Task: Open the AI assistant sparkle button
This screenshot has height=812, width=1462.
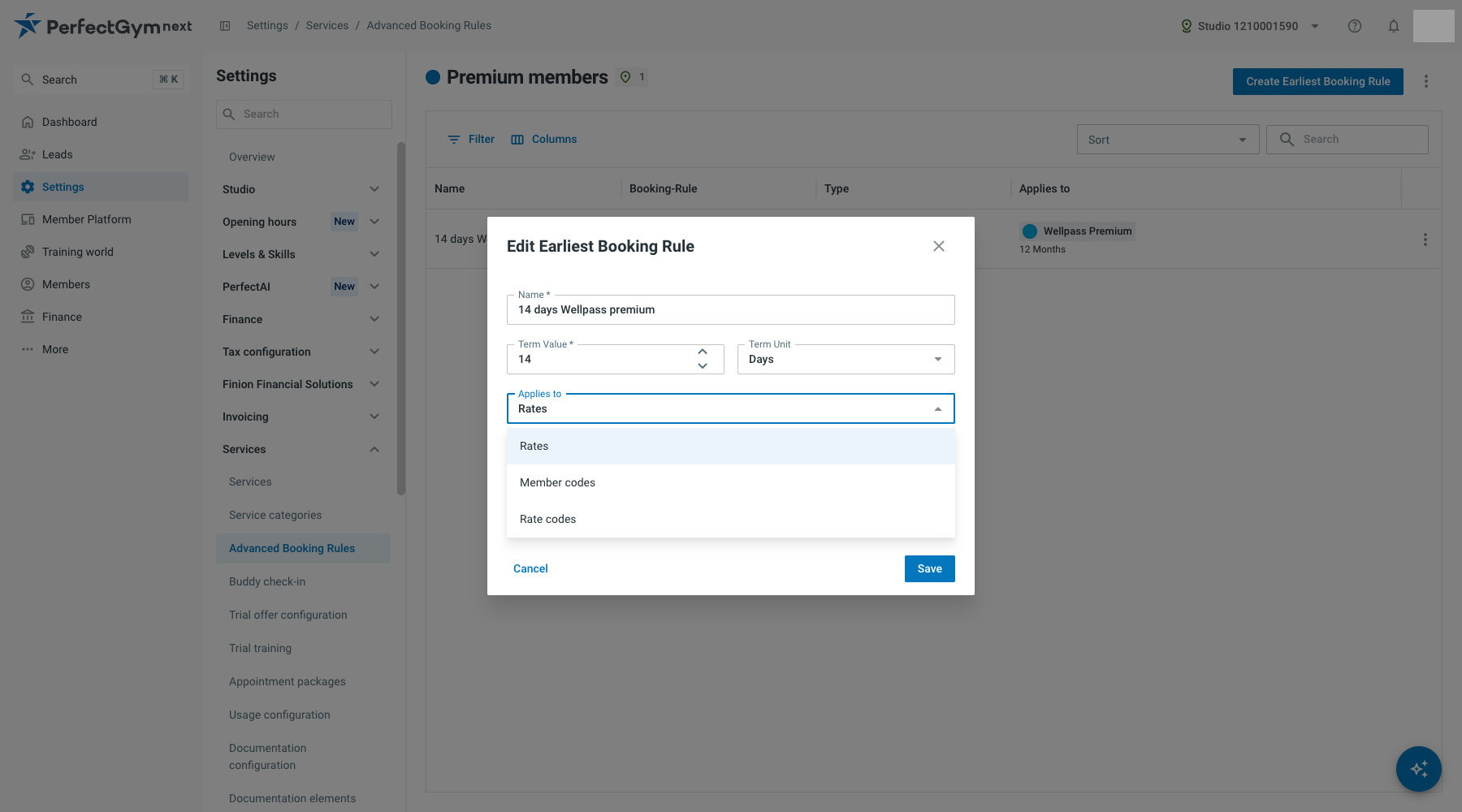Action: [x=1419, y=769]
